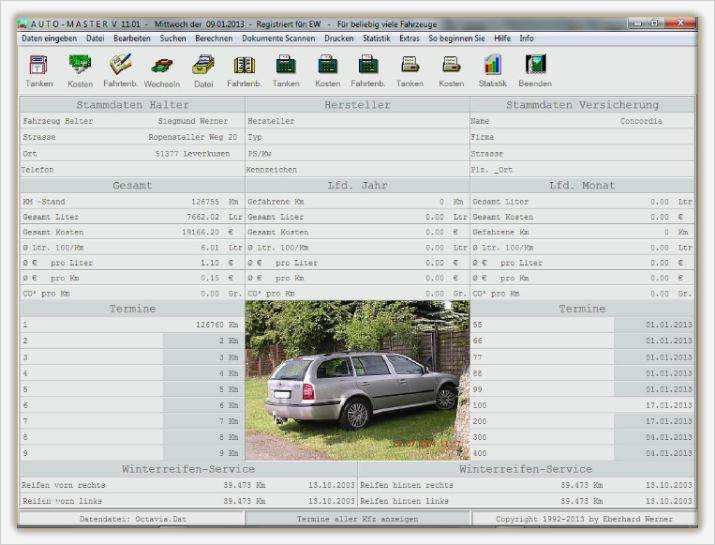Open the Statistik bar chart icon
715x545 pixels.
[493, 66]
